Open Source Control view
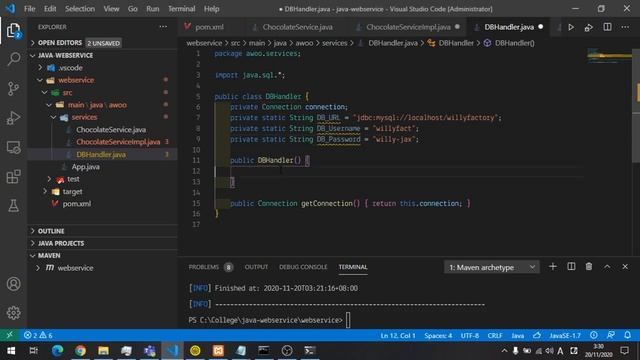Image resolution: width=640 pixels, height=360 pixels. coord(13,89)
